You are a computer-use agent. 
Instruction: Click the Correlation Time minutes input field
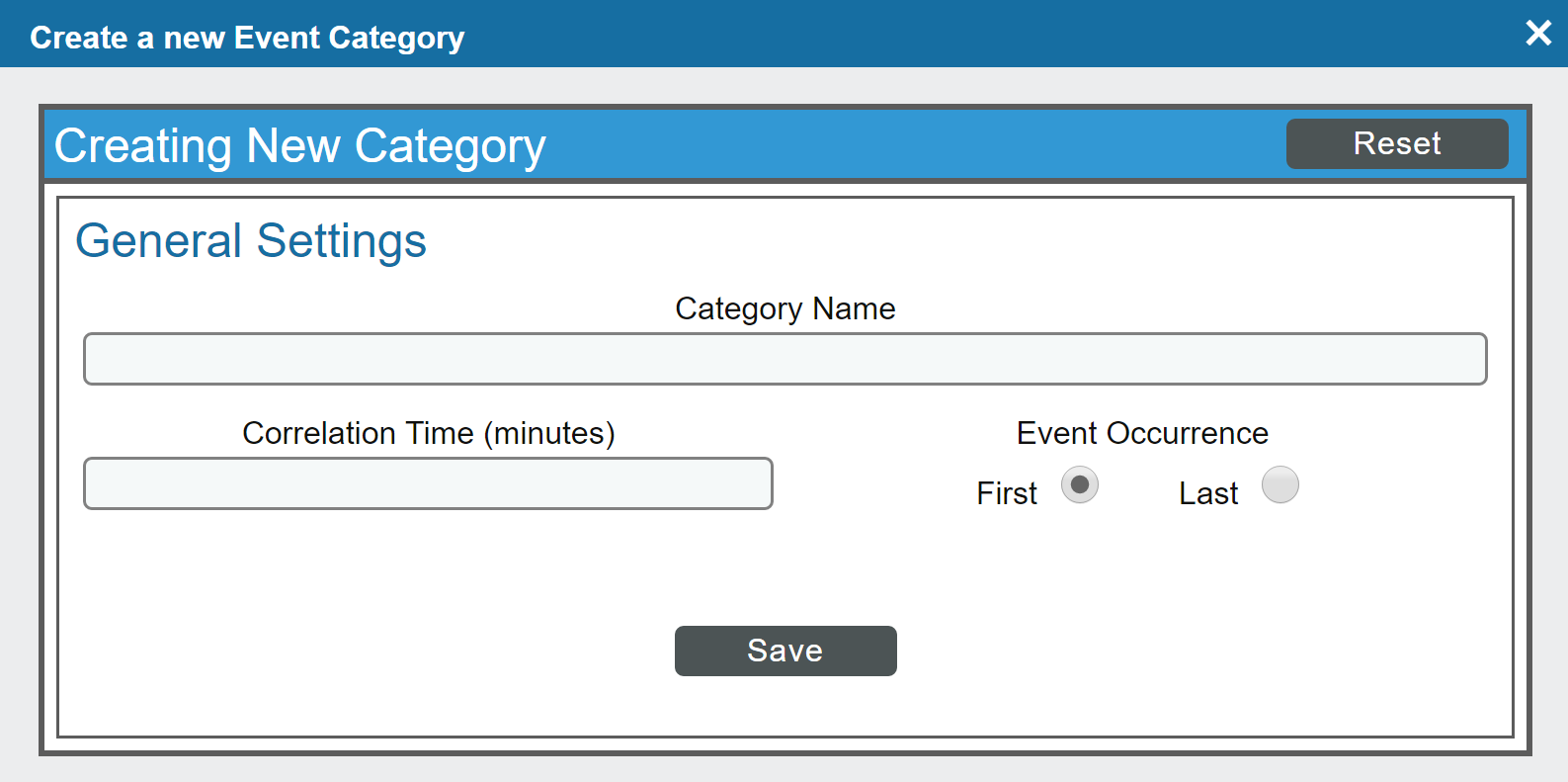point(428,483)
